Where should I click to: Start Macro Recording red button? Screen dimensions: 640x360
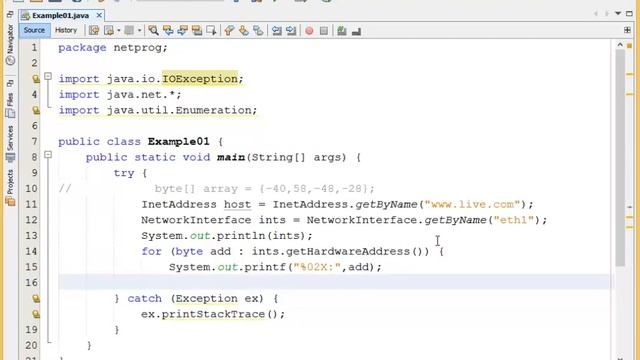click(x=309, y=31)
